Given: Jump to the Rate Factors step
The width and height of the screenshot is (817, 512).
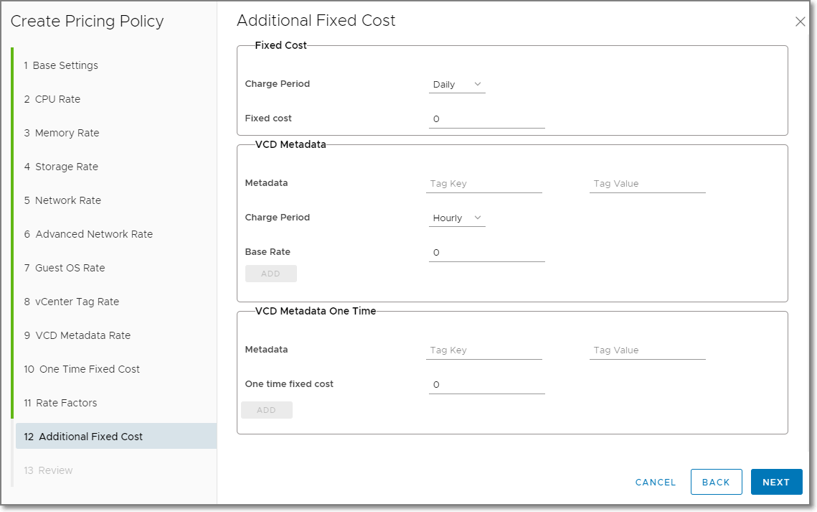Looking at the screenshot, I should (67, 403).
